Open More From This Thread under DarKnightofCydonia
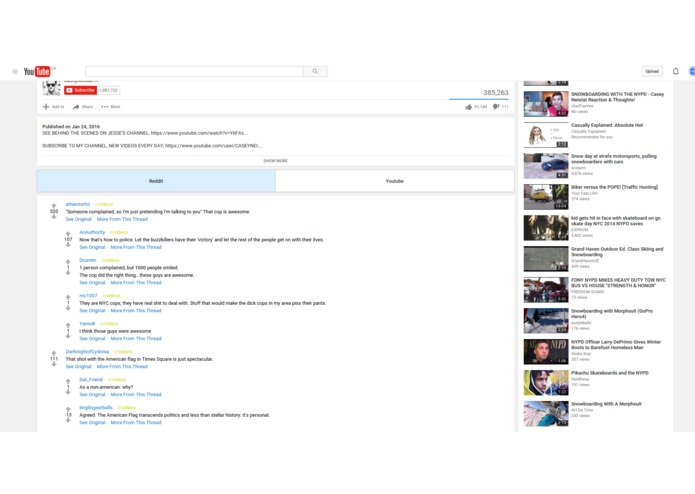 pyautogui.click(x=122, y=367)
